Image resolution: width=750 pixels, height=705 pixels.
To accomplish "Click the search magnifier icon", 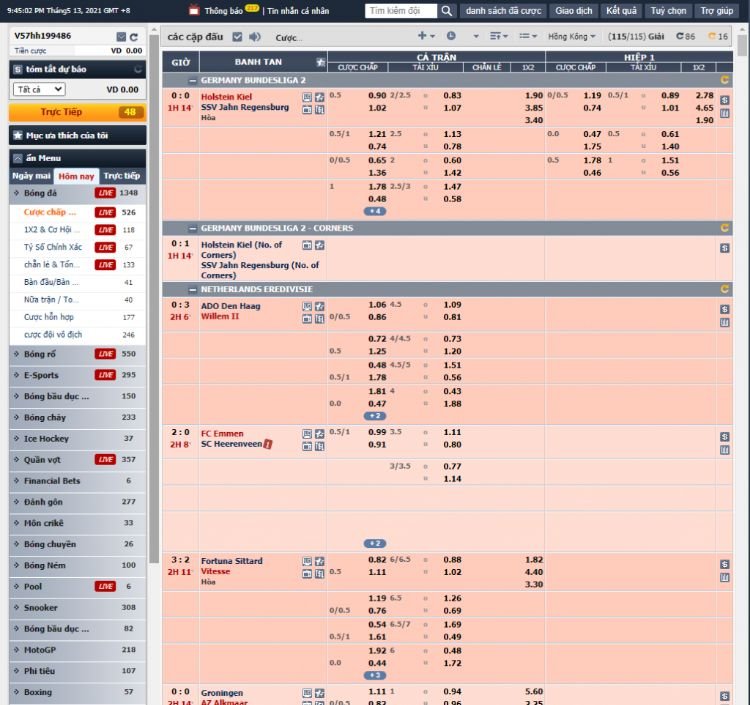I will [x=445, y=11].
